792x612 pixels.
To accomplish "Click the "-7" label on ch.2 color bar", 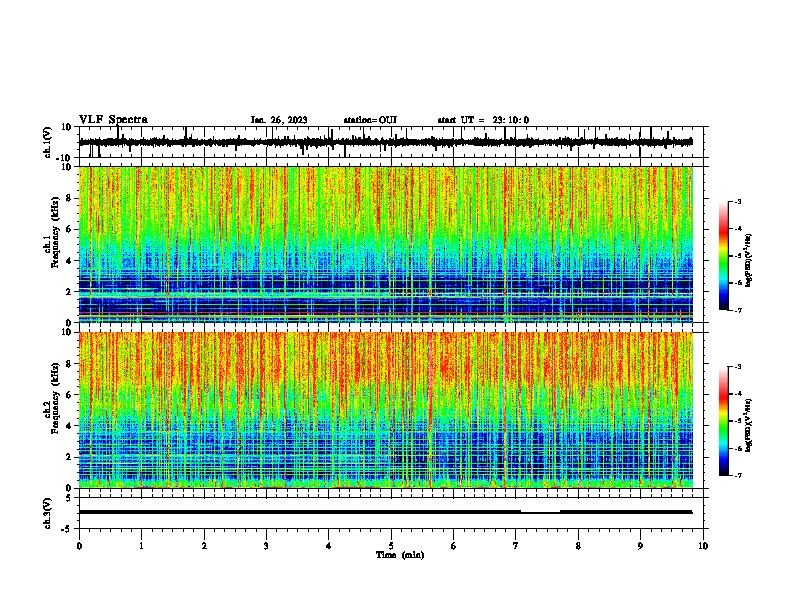I will click(x=738, y=476).
